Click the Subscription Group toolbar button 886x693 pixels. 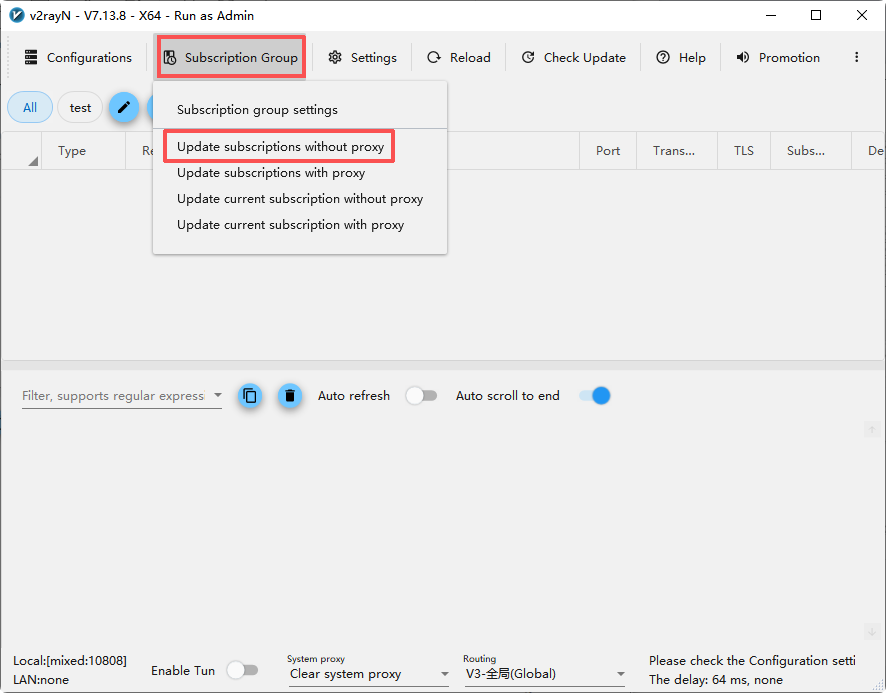(x=231, y=58)
